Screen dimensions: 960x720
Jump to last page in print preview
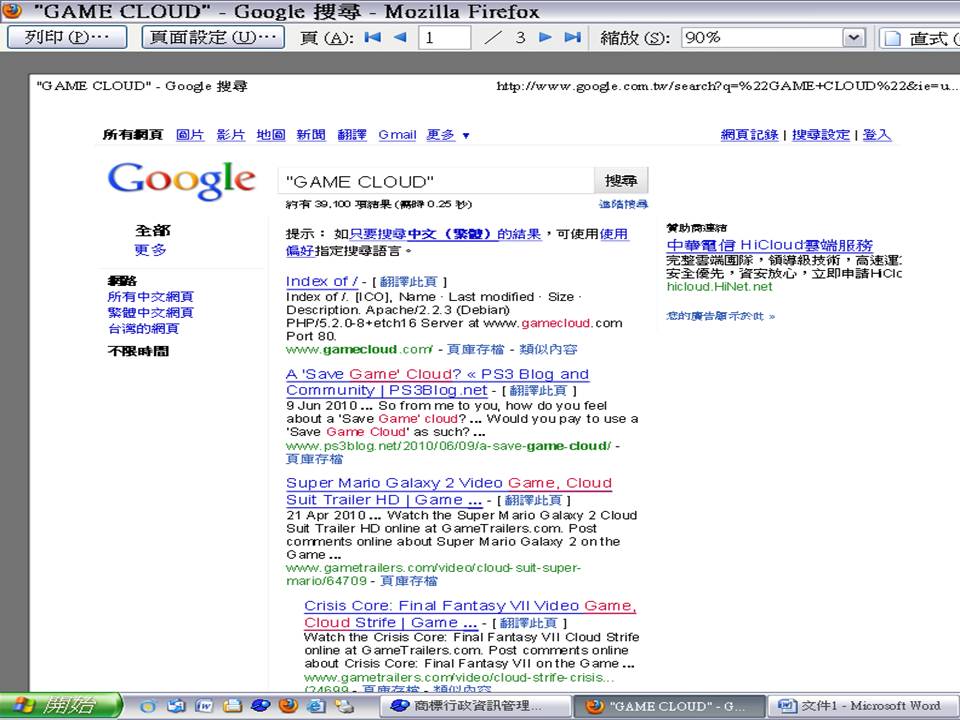point(572,38)
